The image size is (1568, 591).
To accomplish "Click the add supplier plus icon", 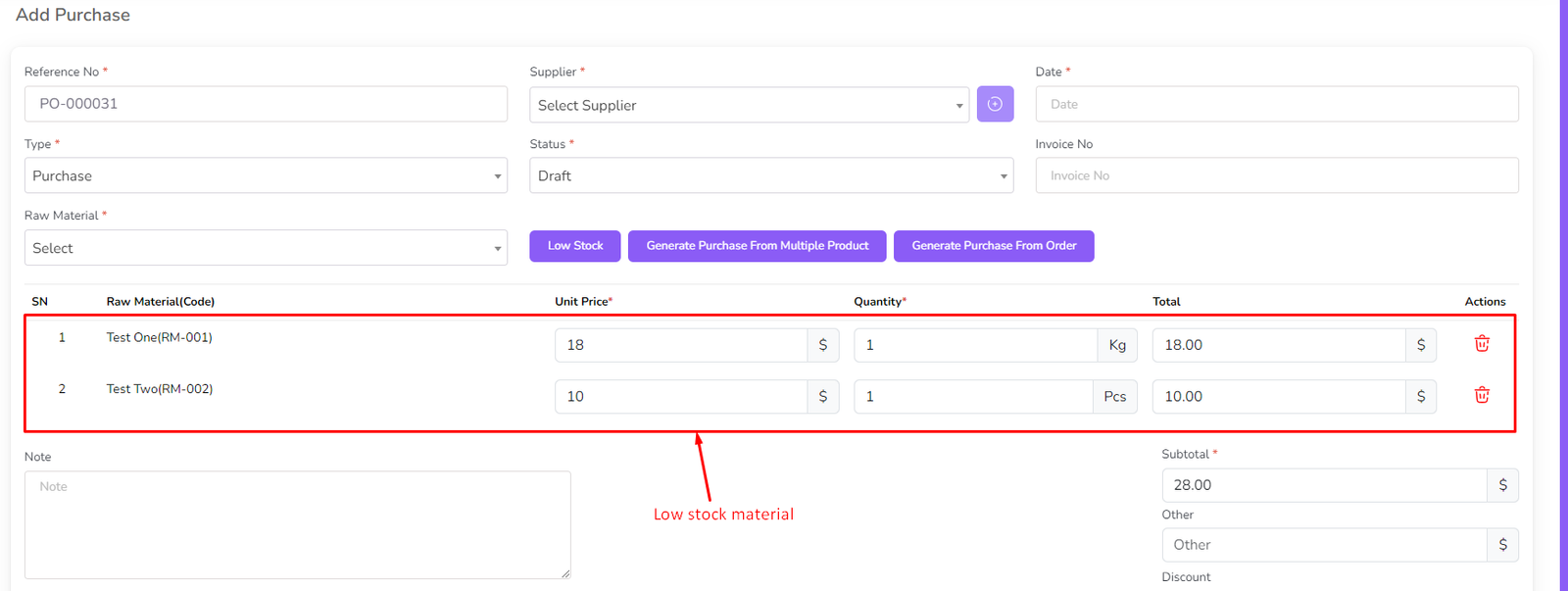I will [995, 104].
